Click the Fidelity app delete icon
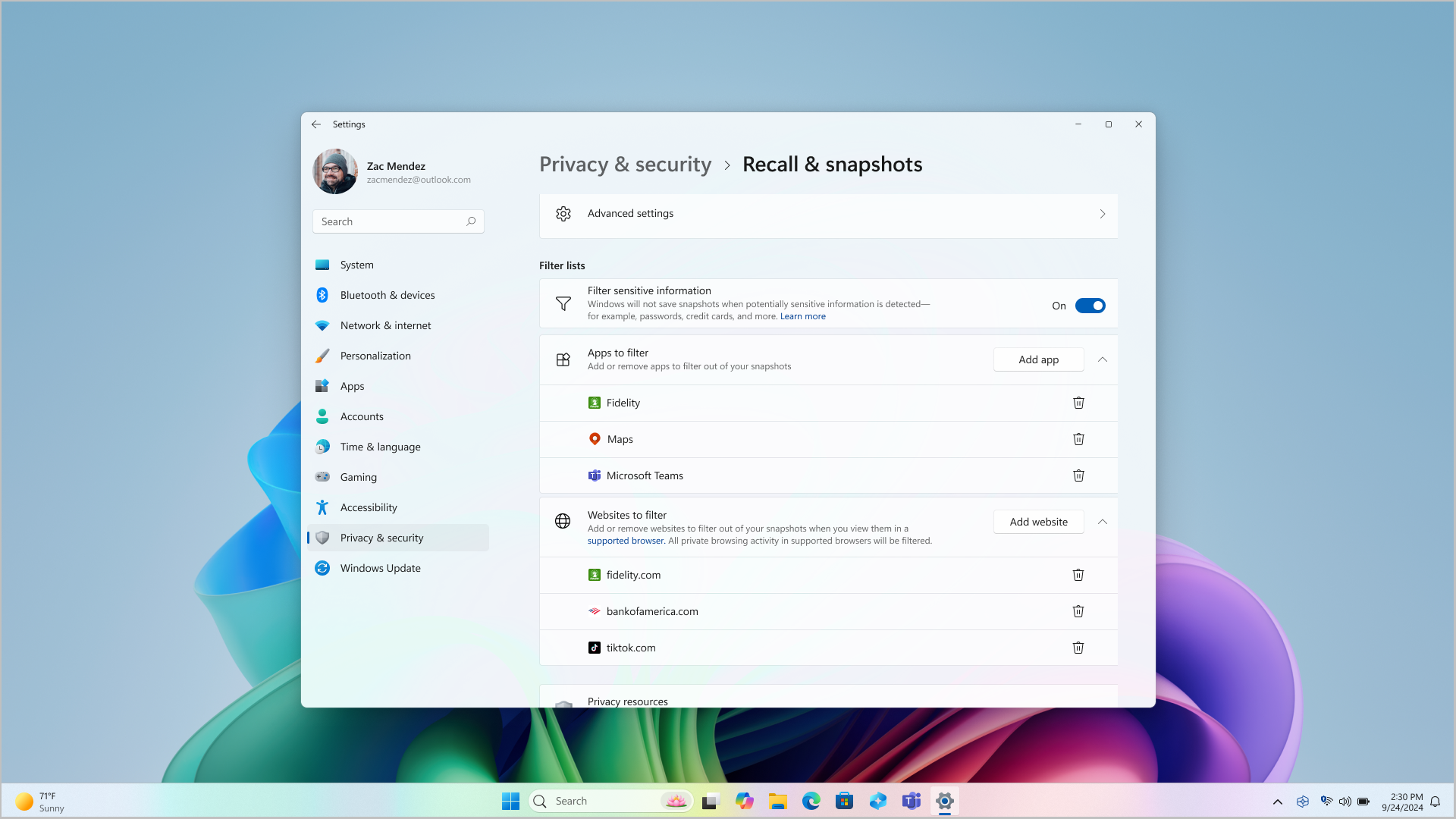Image resolution: width=1456 pixels, height=819 pixels. pos(1078,402)
